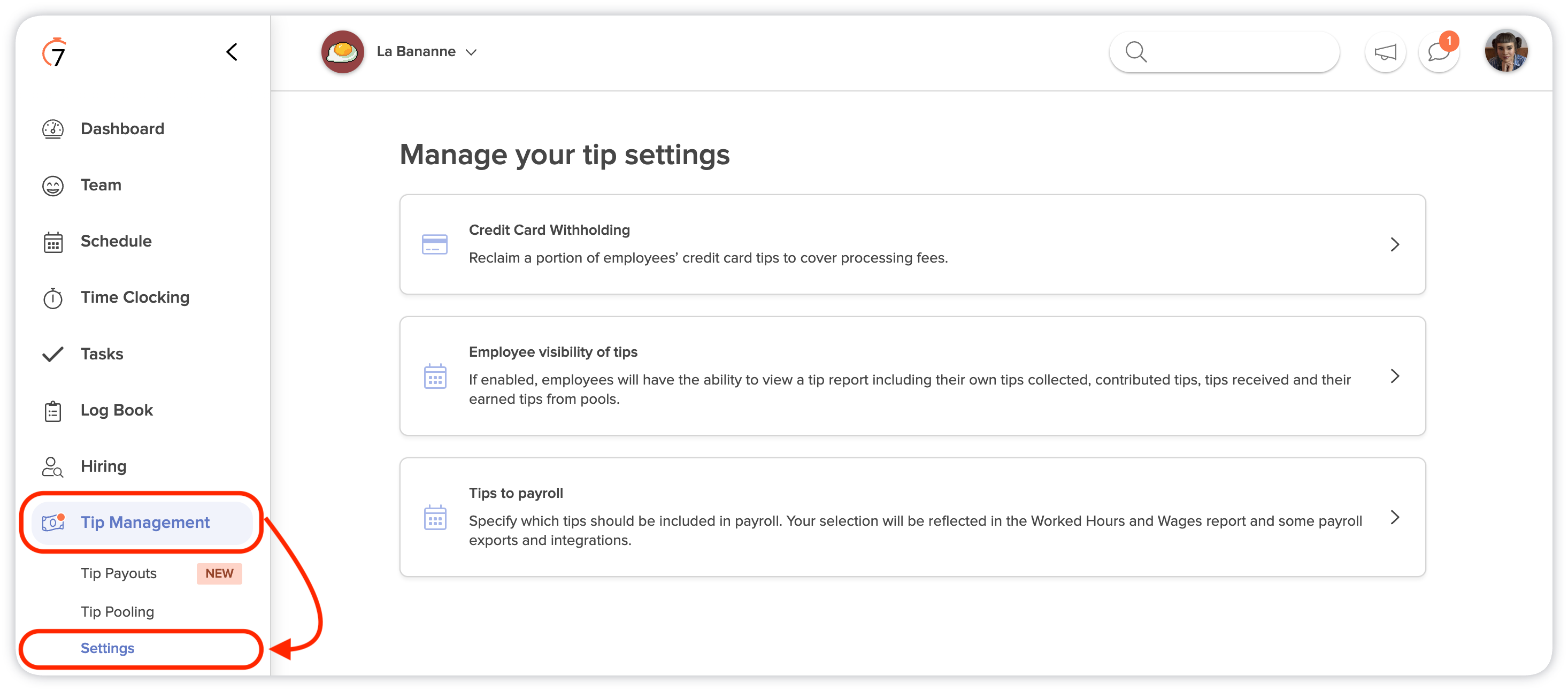This screenshot has width=1568, height=691.
Task: Open messages chat bubble icon
Action: tap(1439, 52)
